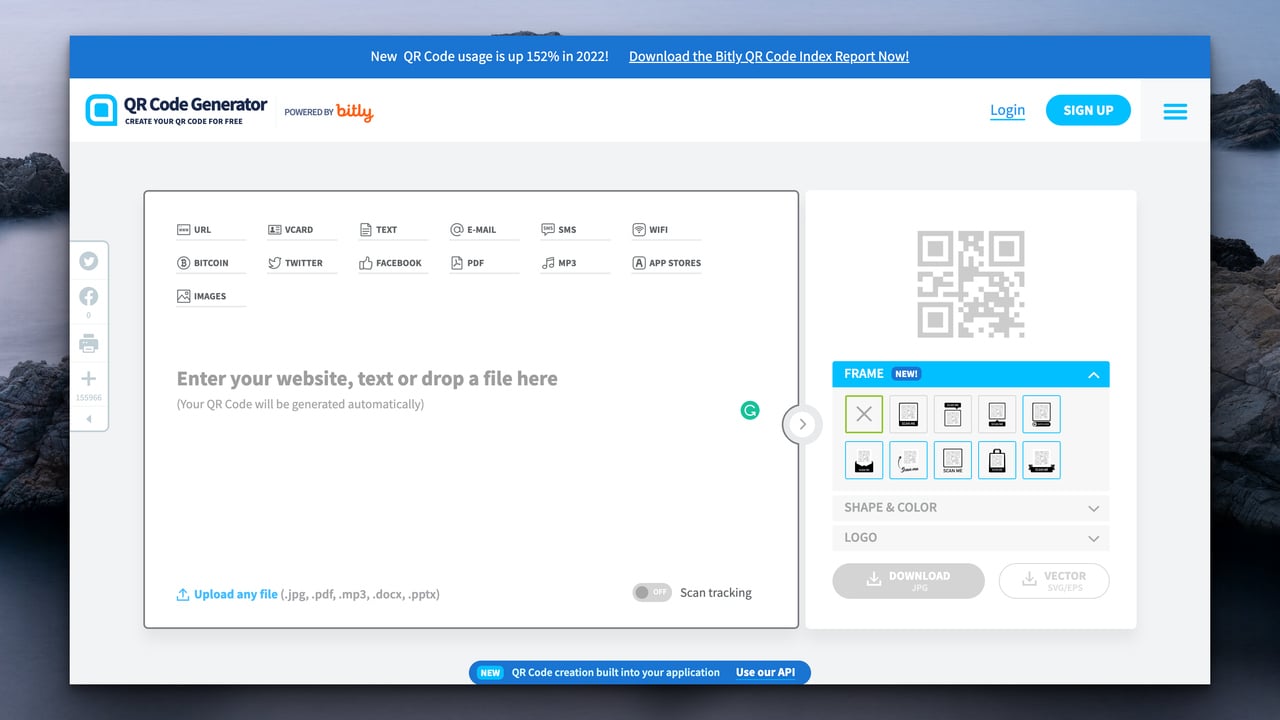Select frame with plain SCAN ME text

[952, 460]
